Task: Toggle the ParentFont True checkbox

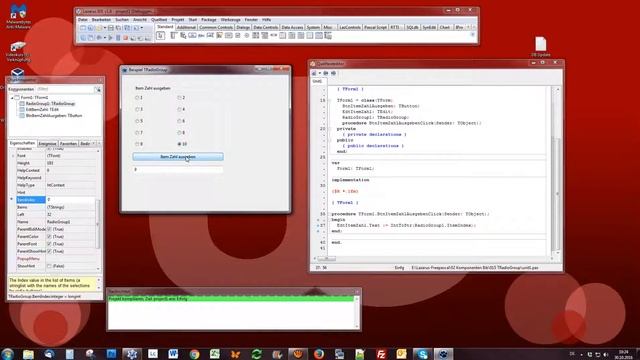Action: [49, 244]
